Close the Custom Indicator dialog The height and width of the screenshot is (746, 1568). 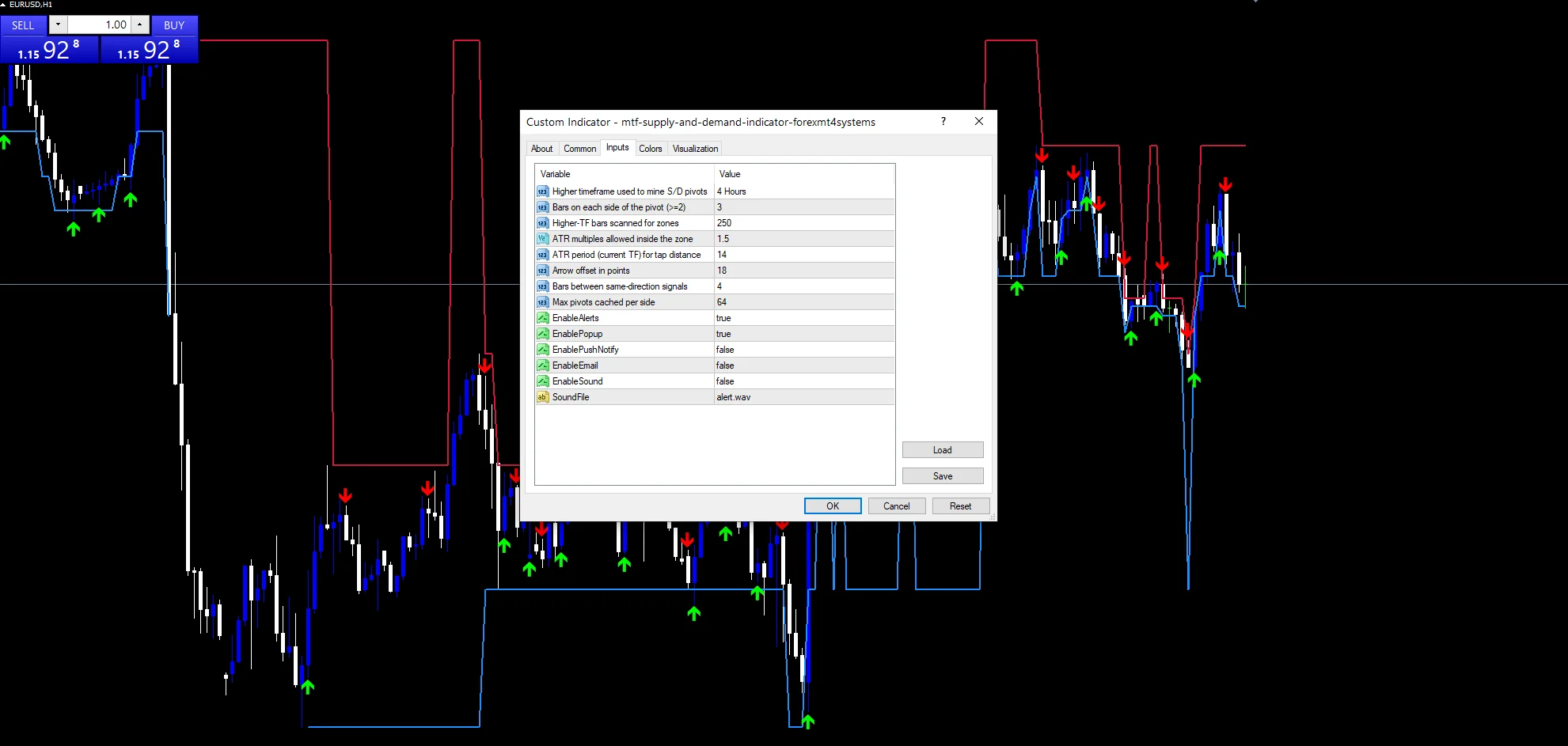coord(979,121)
